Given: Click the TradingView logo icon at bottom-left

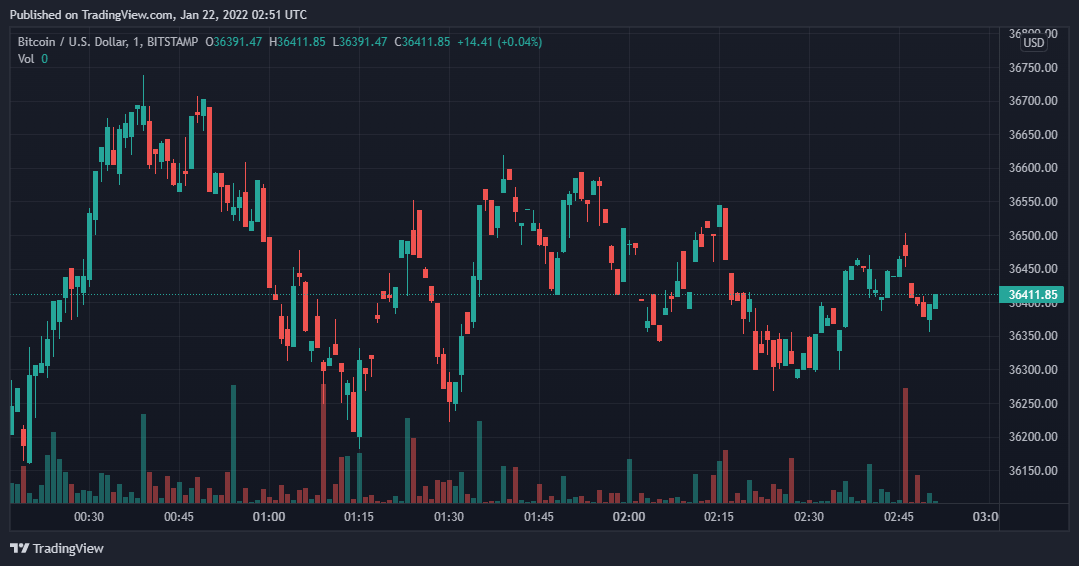Looking at the screenshot, I should click(x=19, y=548).
